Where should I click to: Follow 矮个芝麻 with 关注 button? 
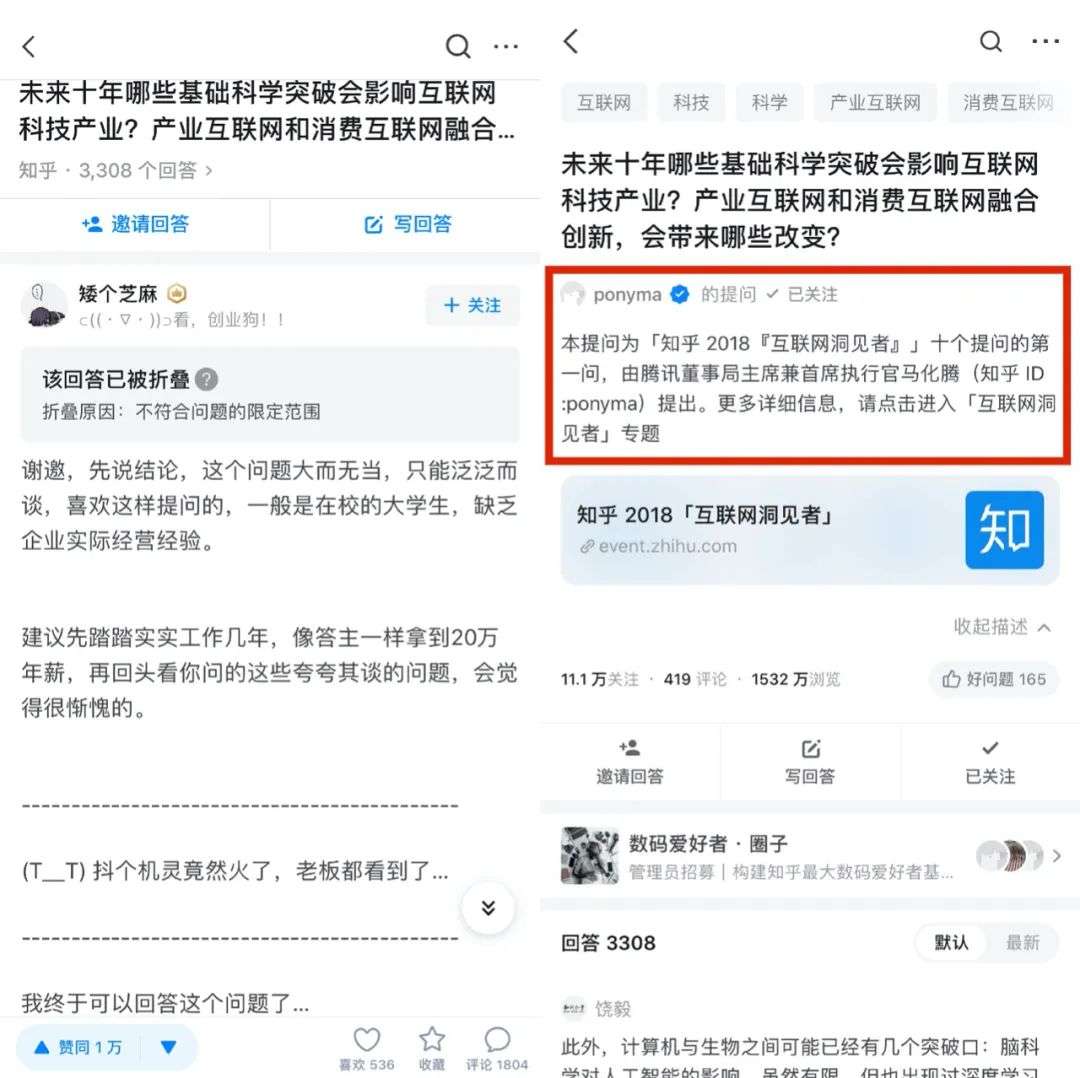tap(472, 305)
